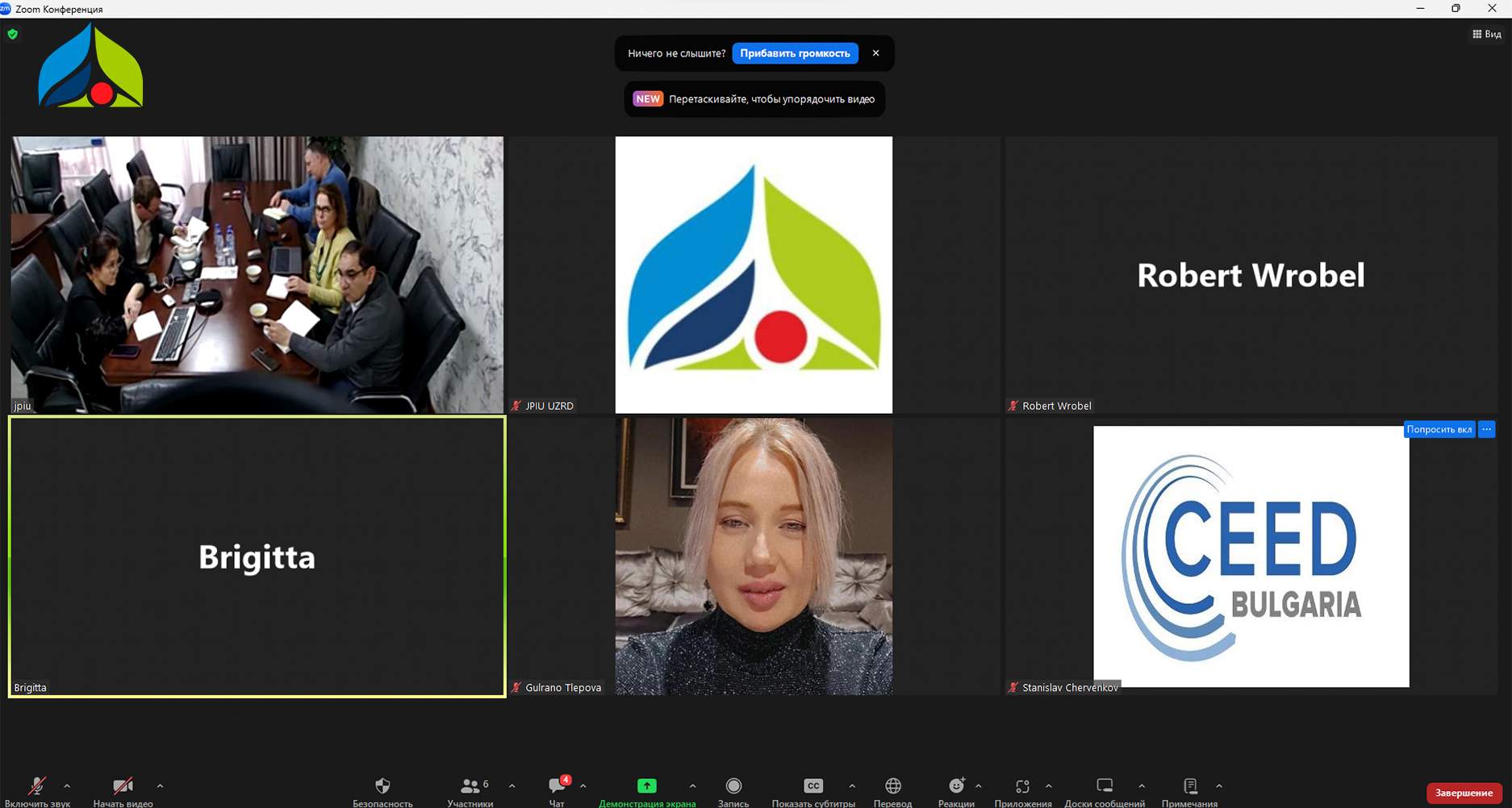This screenshot has height=808, width=1512.
Task: Expand video options arrow next to camera
Action: coord(160,785)
